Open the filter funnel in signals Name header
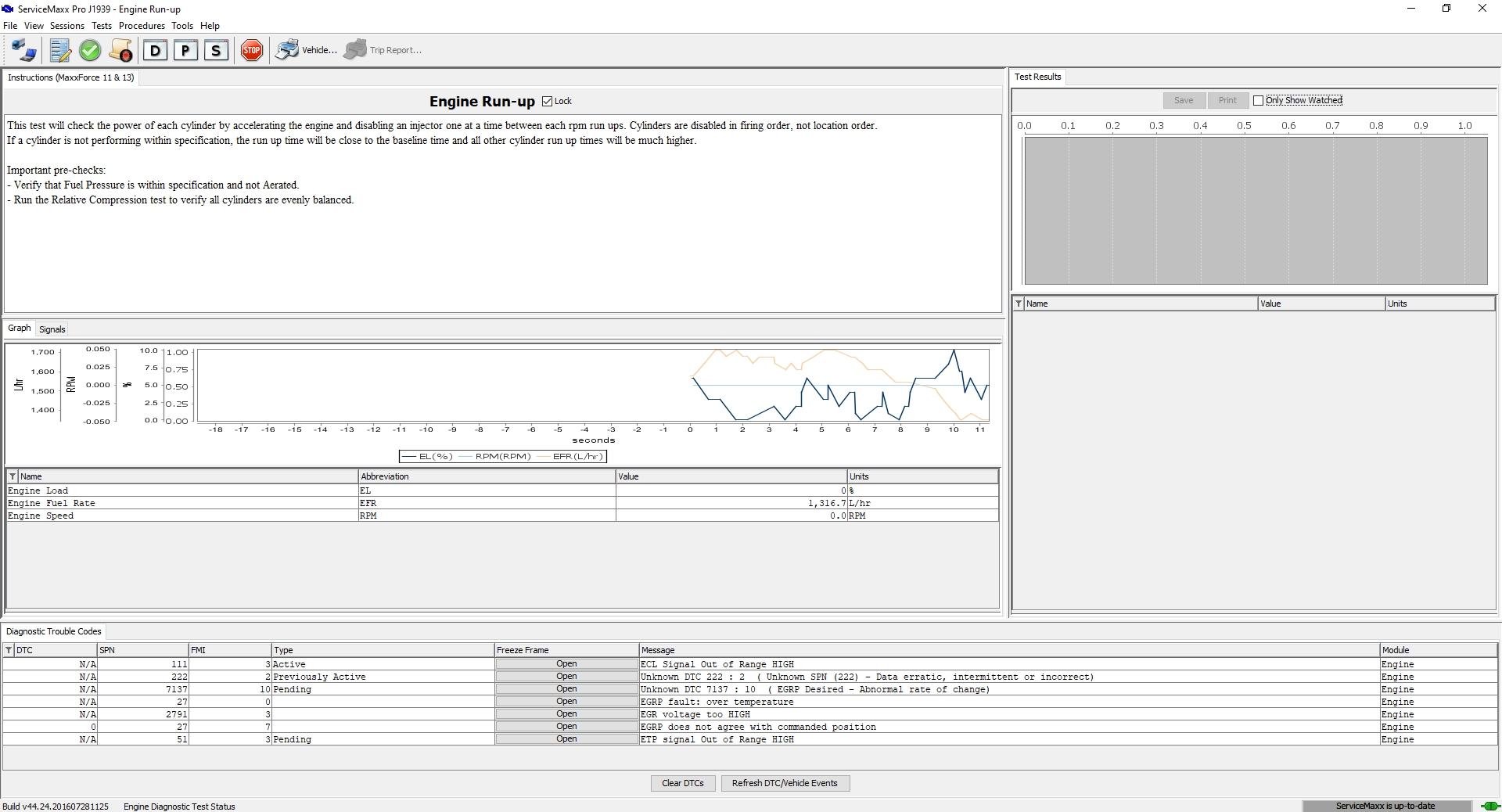1502x812 pixels. tap(13, 476)
